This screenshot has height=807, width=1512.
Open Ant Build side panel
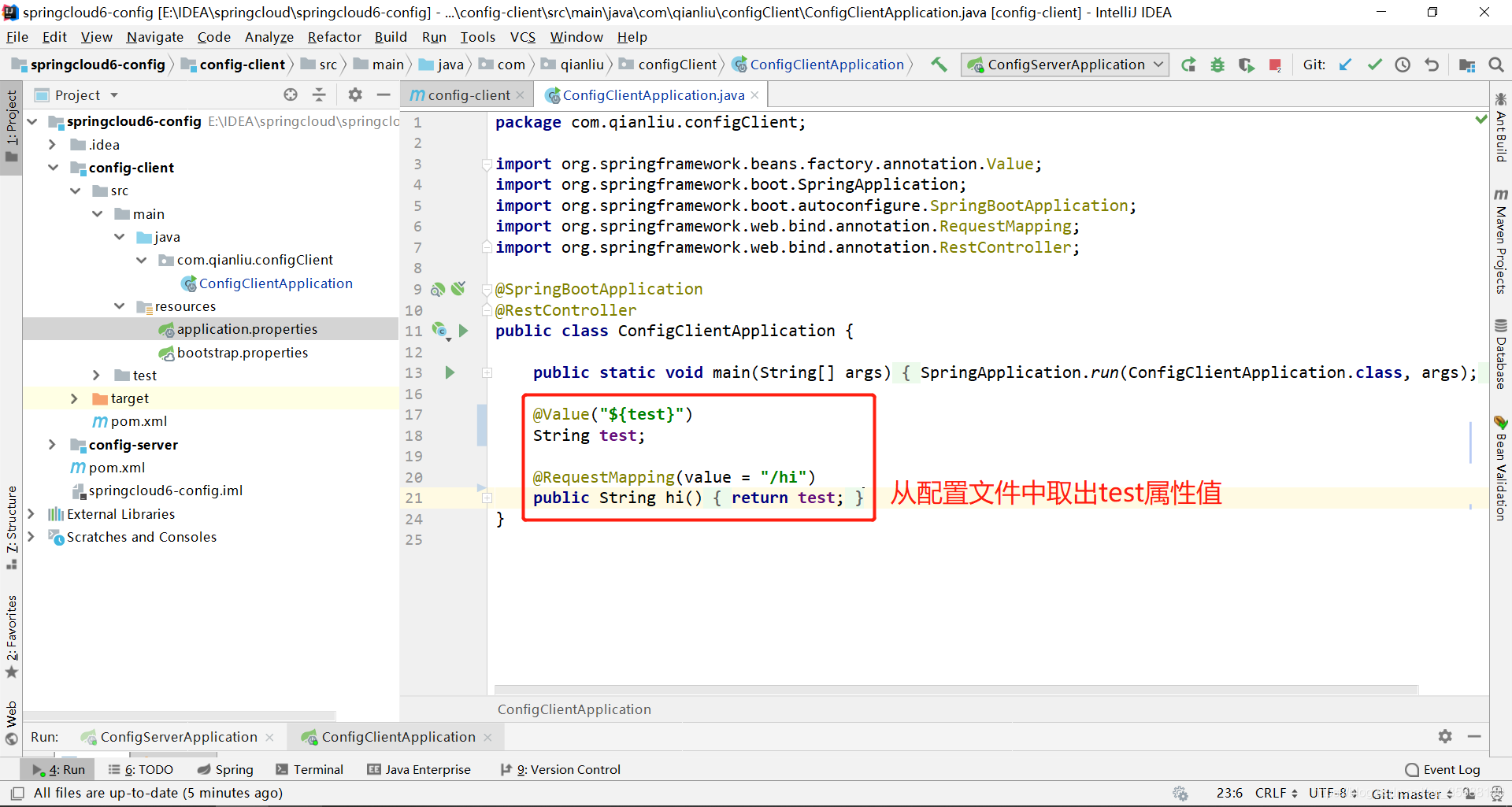1501,128
